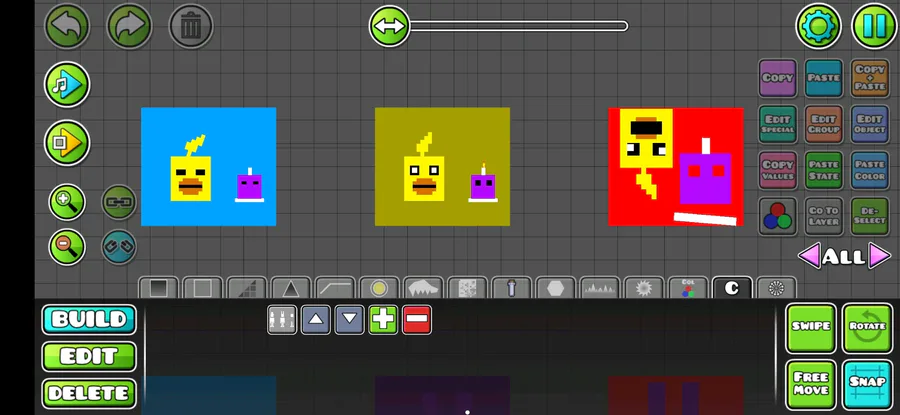900x415 pixels.
Task: Select the red background pixel art
Action: click(x=676, y=166)
